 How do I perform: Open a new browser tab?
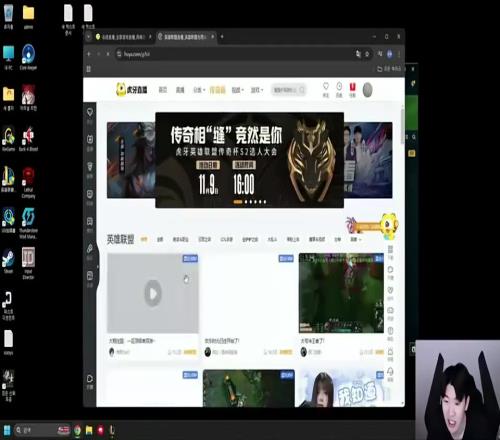point(222,36)
